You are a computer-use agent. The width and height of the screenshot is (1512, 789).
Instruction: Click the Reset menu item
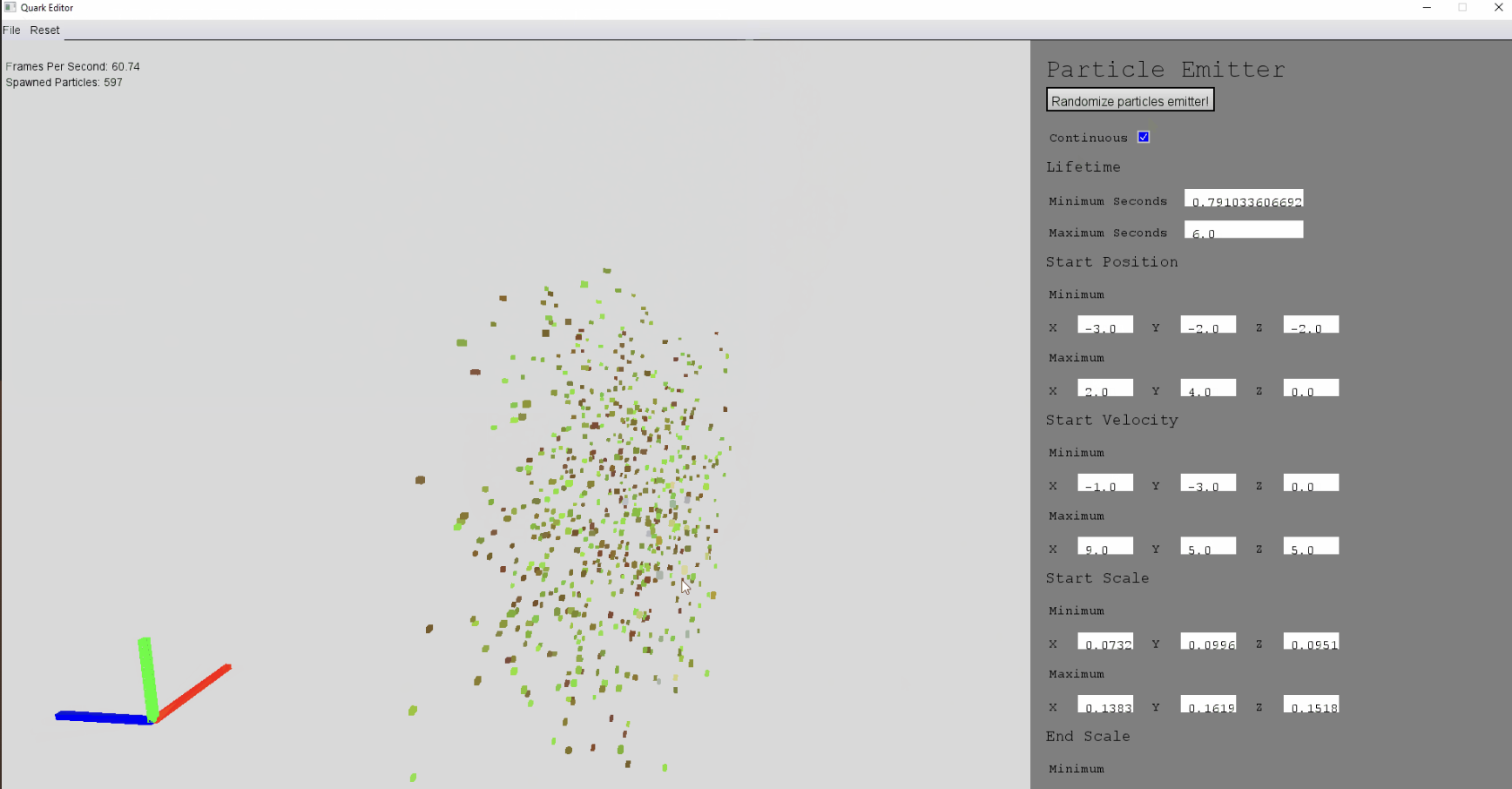pos(44,30)
